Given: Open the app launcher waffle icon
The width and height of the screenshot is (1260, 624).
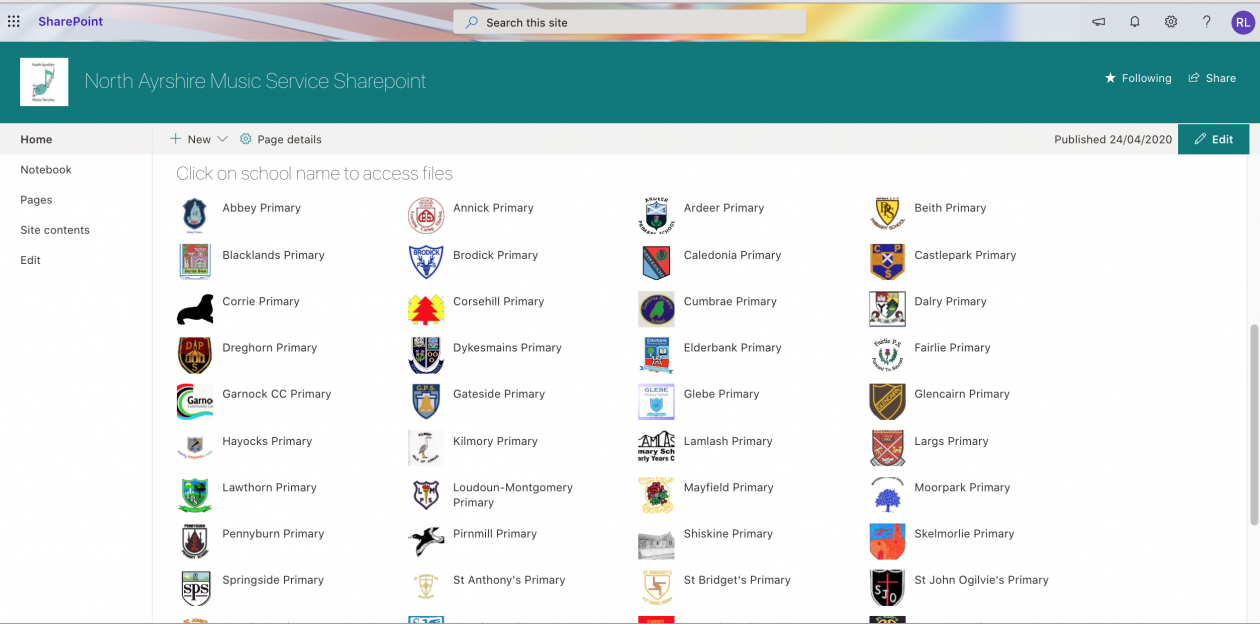Looking at the screenshot, I should (13, 21).
